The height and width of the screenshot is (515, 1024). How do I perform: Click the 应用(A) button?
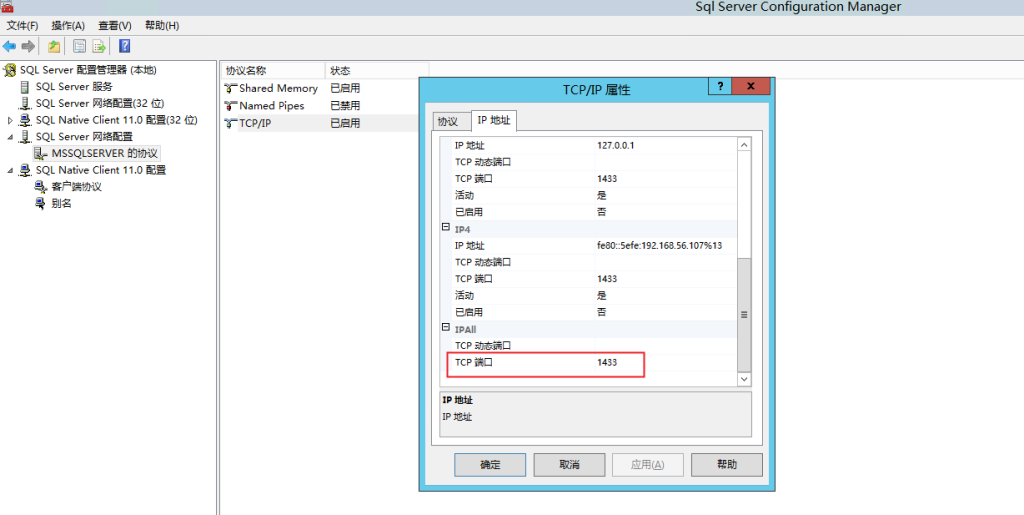pyautogui.click(x=647, y=465)
